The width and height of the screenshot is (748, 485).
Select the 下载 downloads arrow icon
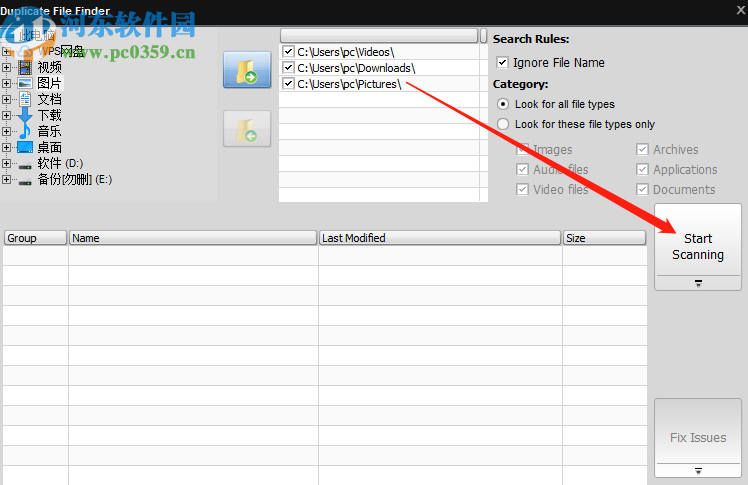pos(25,115)
